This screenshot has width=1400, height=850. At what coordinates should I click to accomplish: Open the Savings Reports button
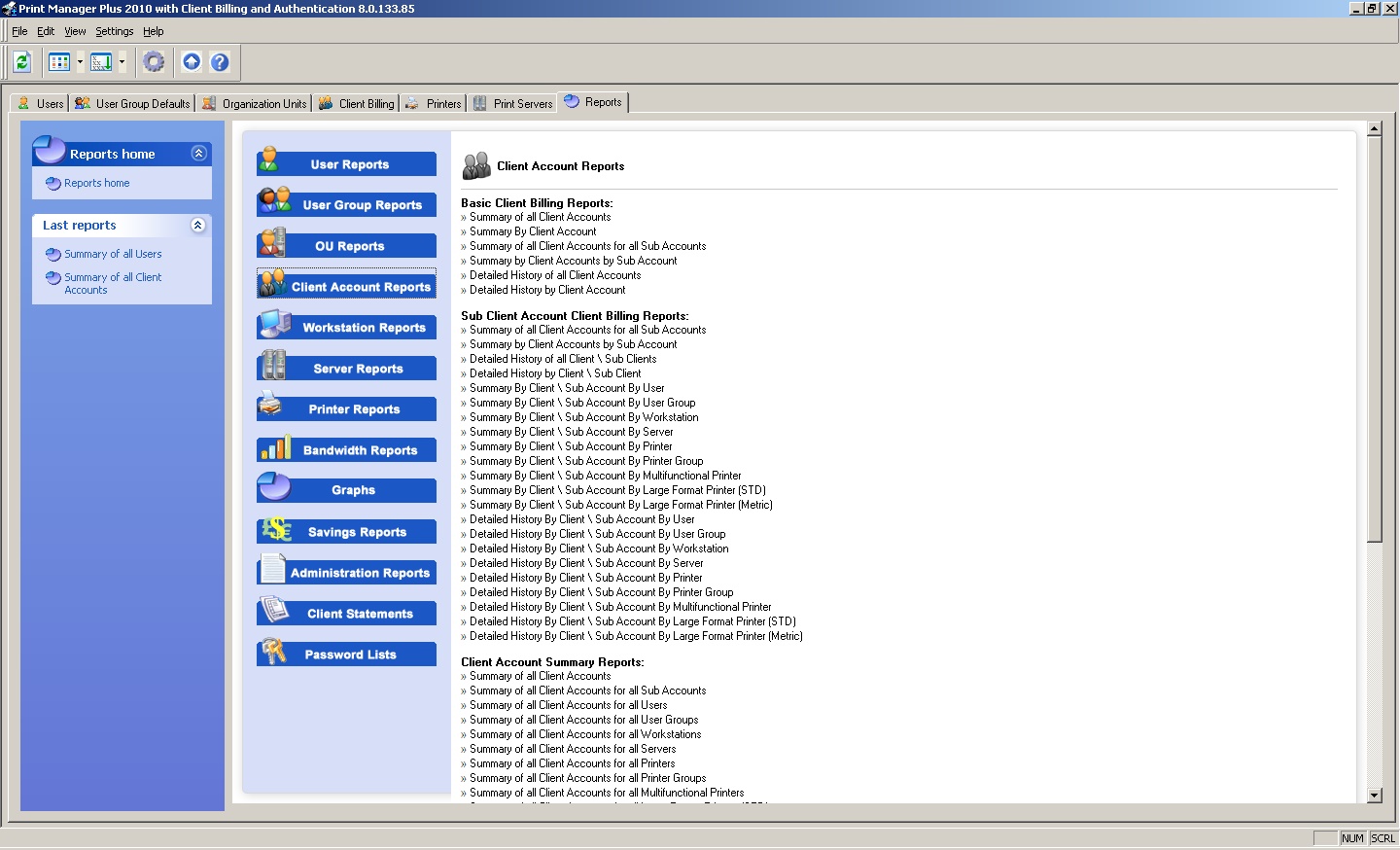(347, 532)
